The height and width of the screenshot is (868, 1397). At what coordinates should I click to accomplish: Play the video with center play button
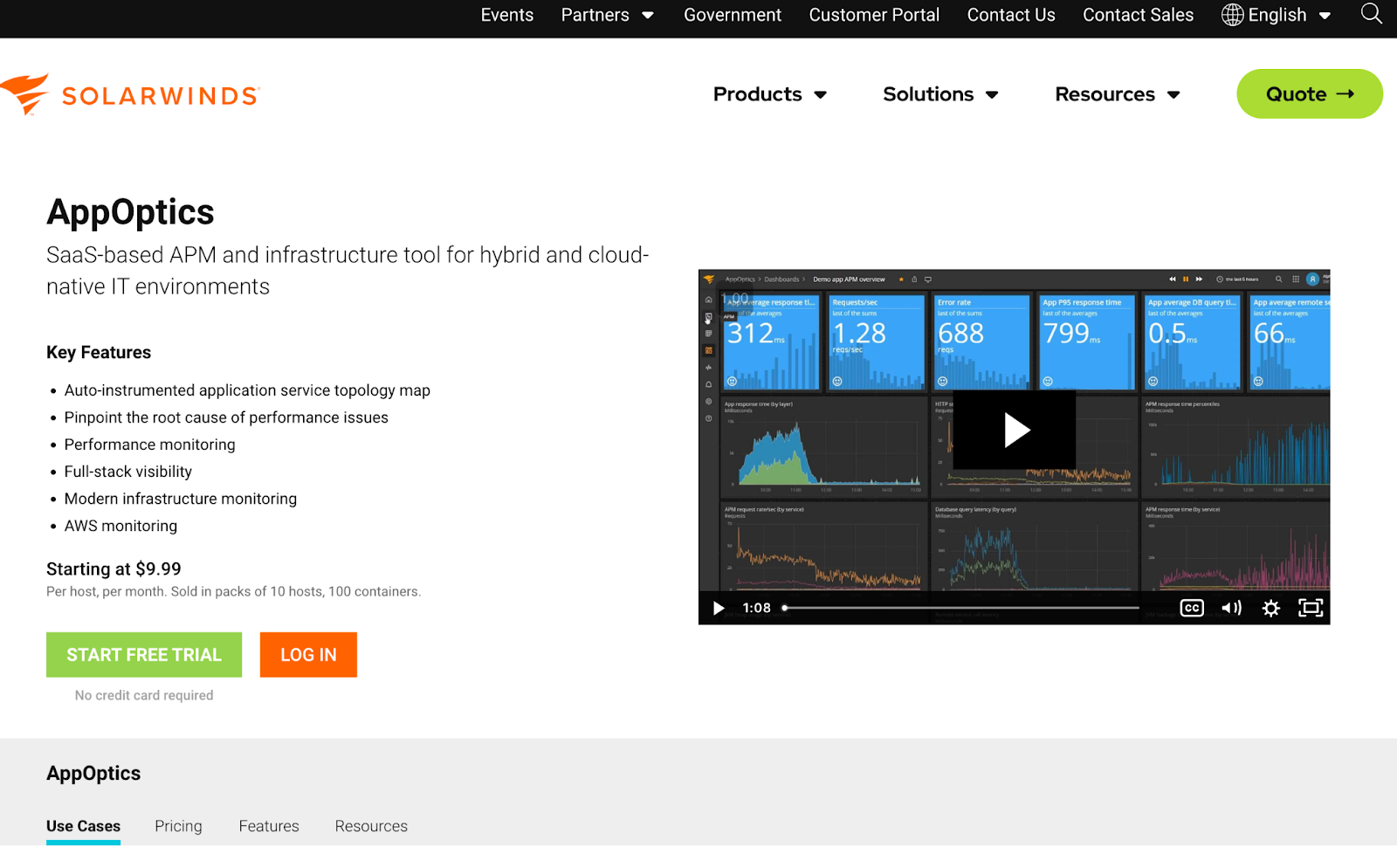(x=1015, y=430)
